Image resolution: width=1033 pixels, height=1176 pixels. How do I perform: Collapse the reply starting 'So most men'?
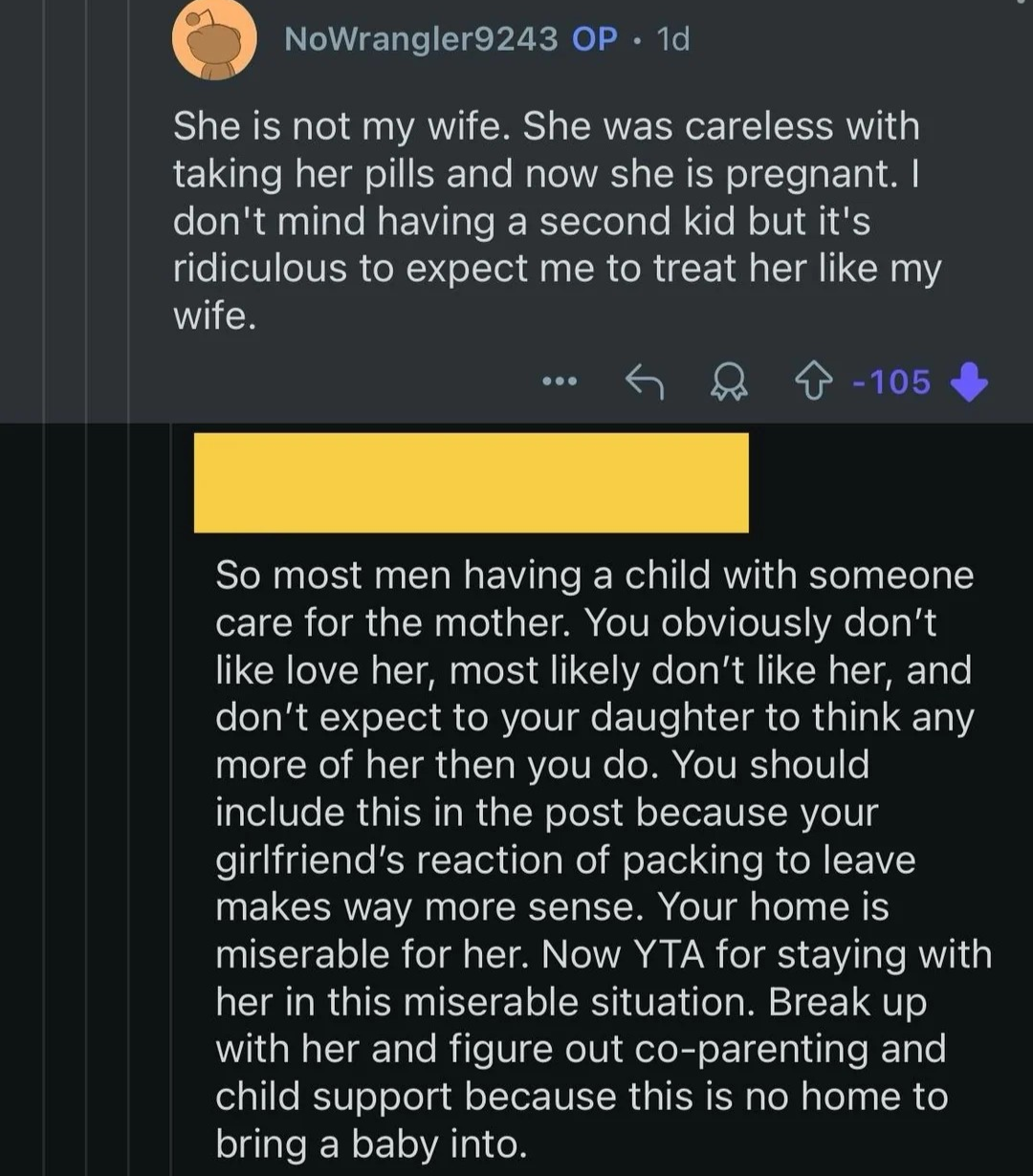tap(603, 858)
